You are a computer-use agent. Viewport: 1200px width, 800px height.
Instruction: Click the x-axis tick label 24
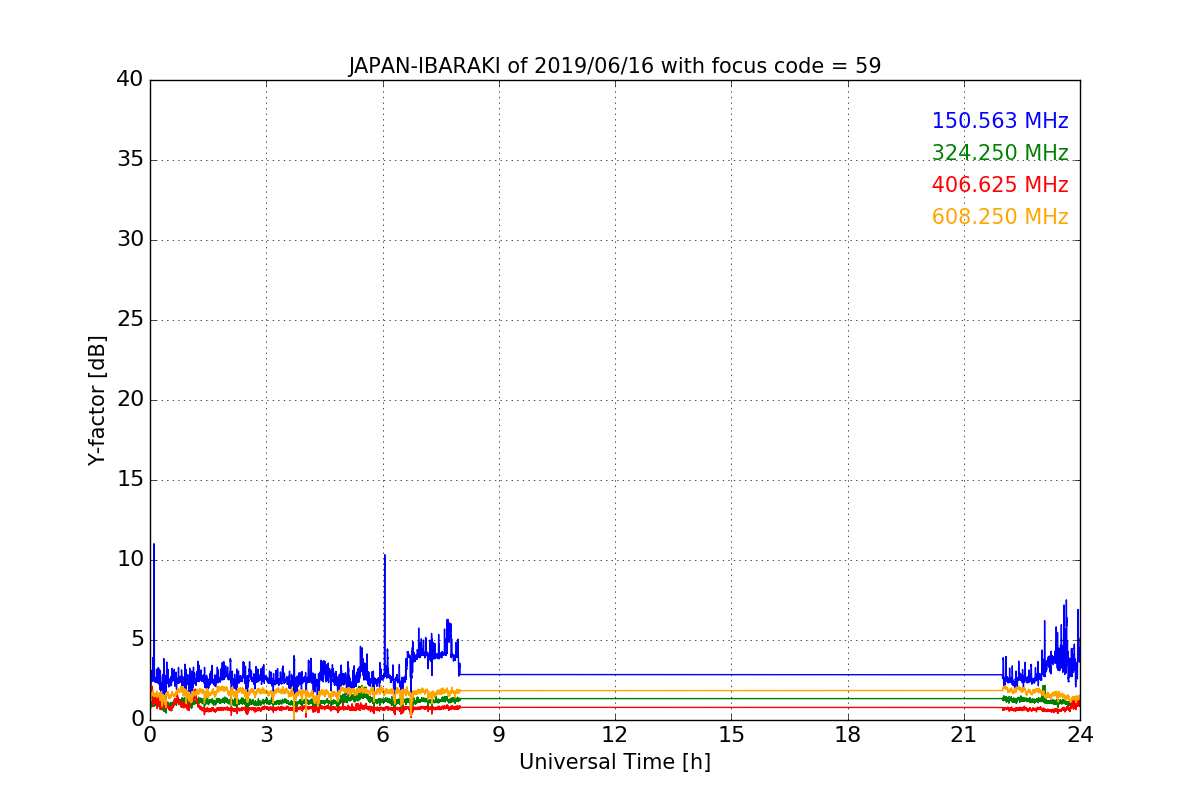pyautogui.click(x=1080, y=735)
